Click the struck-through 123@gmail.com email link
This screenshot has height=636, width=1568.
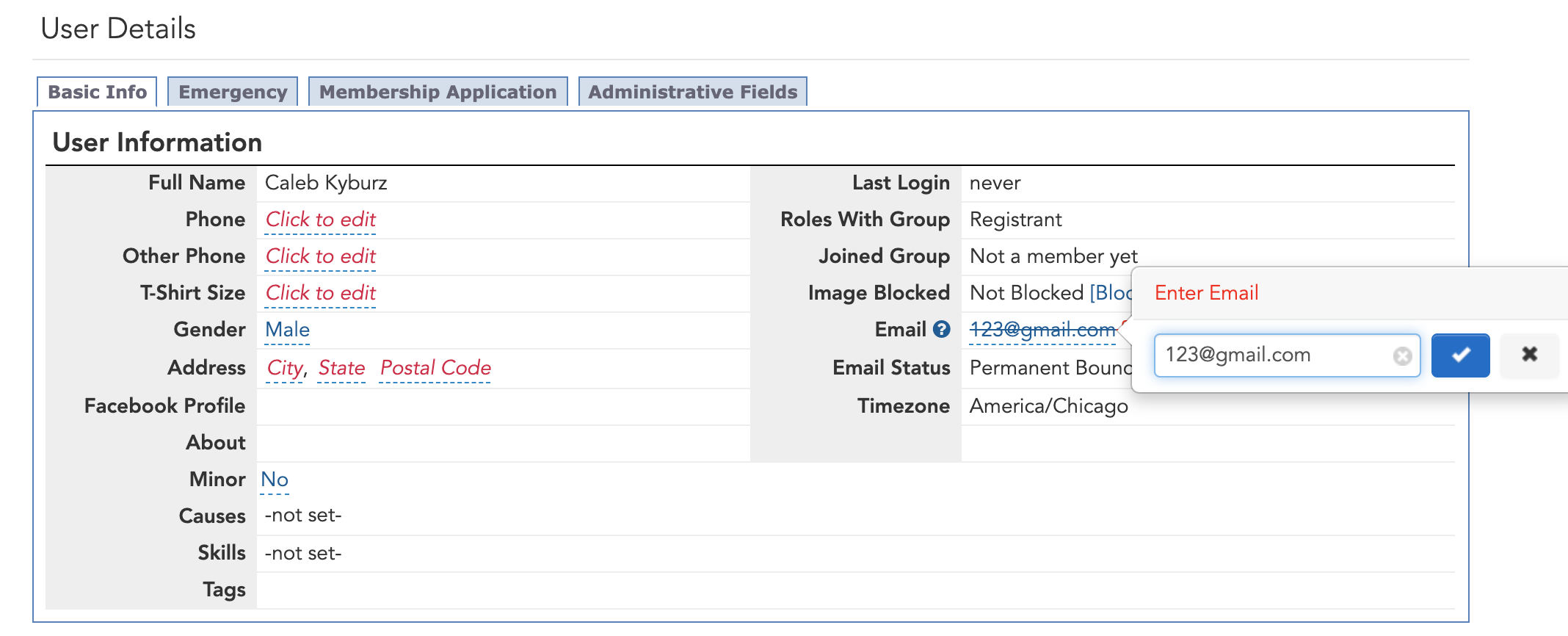coord(1042,330)
